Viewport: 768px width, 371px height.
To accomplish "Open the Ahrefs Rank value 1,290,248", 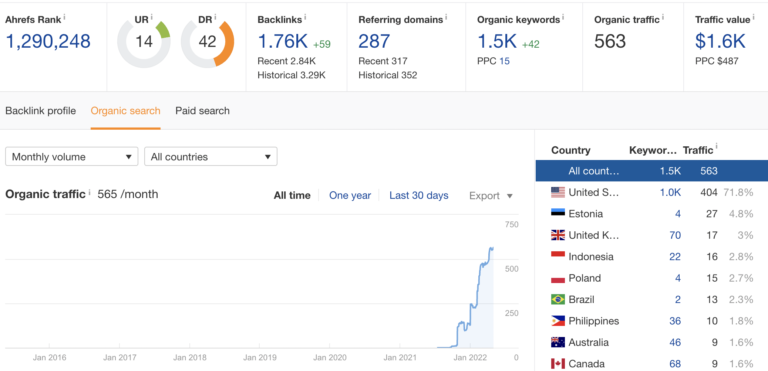I will (48, 41).
